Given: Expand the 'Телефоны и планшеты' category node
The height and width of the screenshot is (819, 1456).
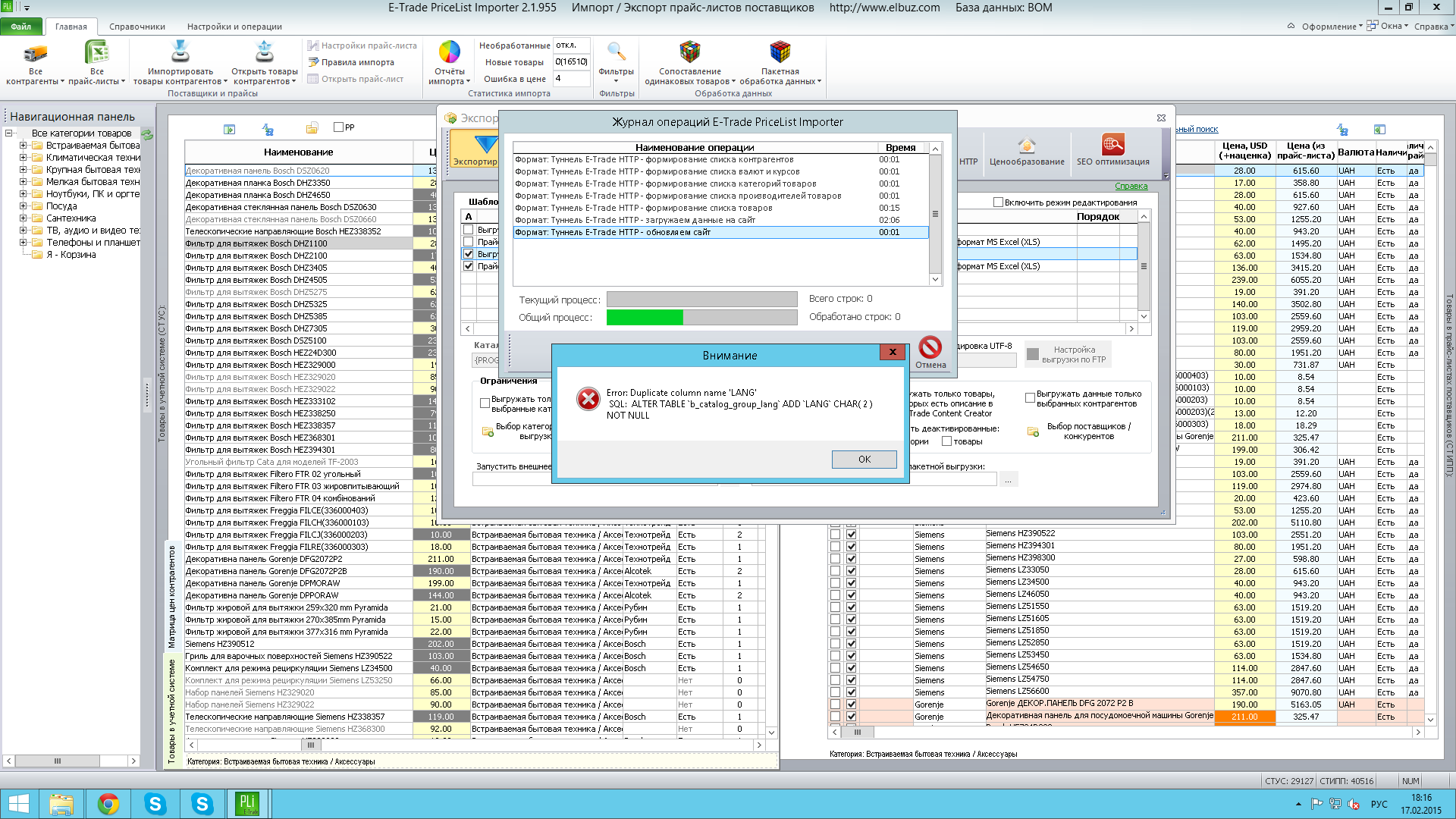Looking at the screenshot, I should coord(23,243).
